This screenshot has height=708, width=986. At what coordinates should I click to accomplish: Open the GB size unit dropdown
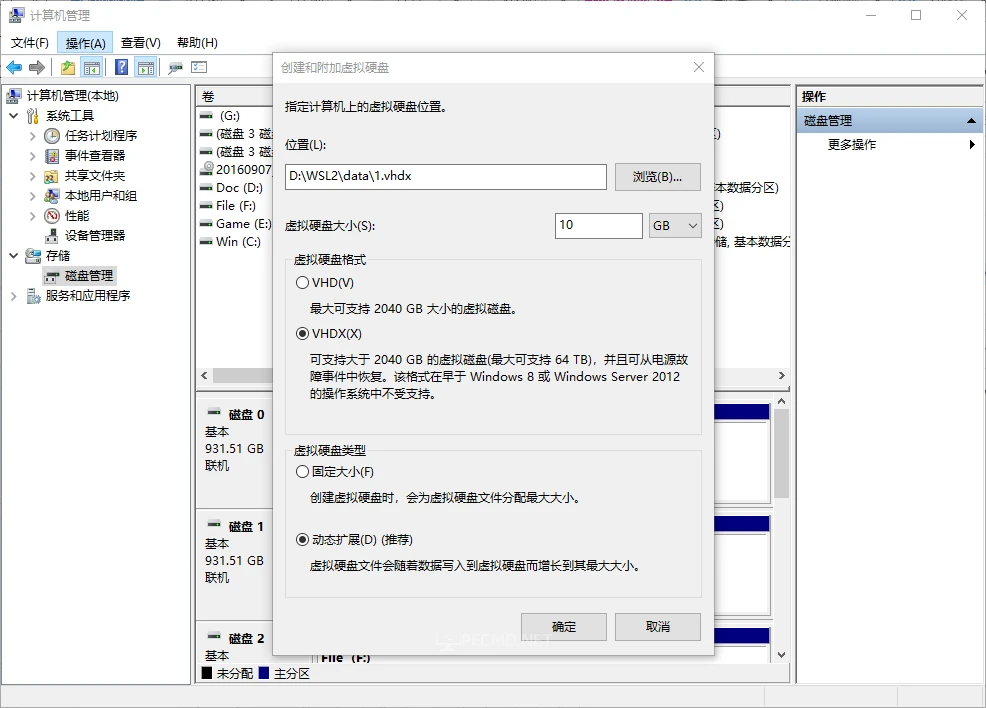coord(675,226)
